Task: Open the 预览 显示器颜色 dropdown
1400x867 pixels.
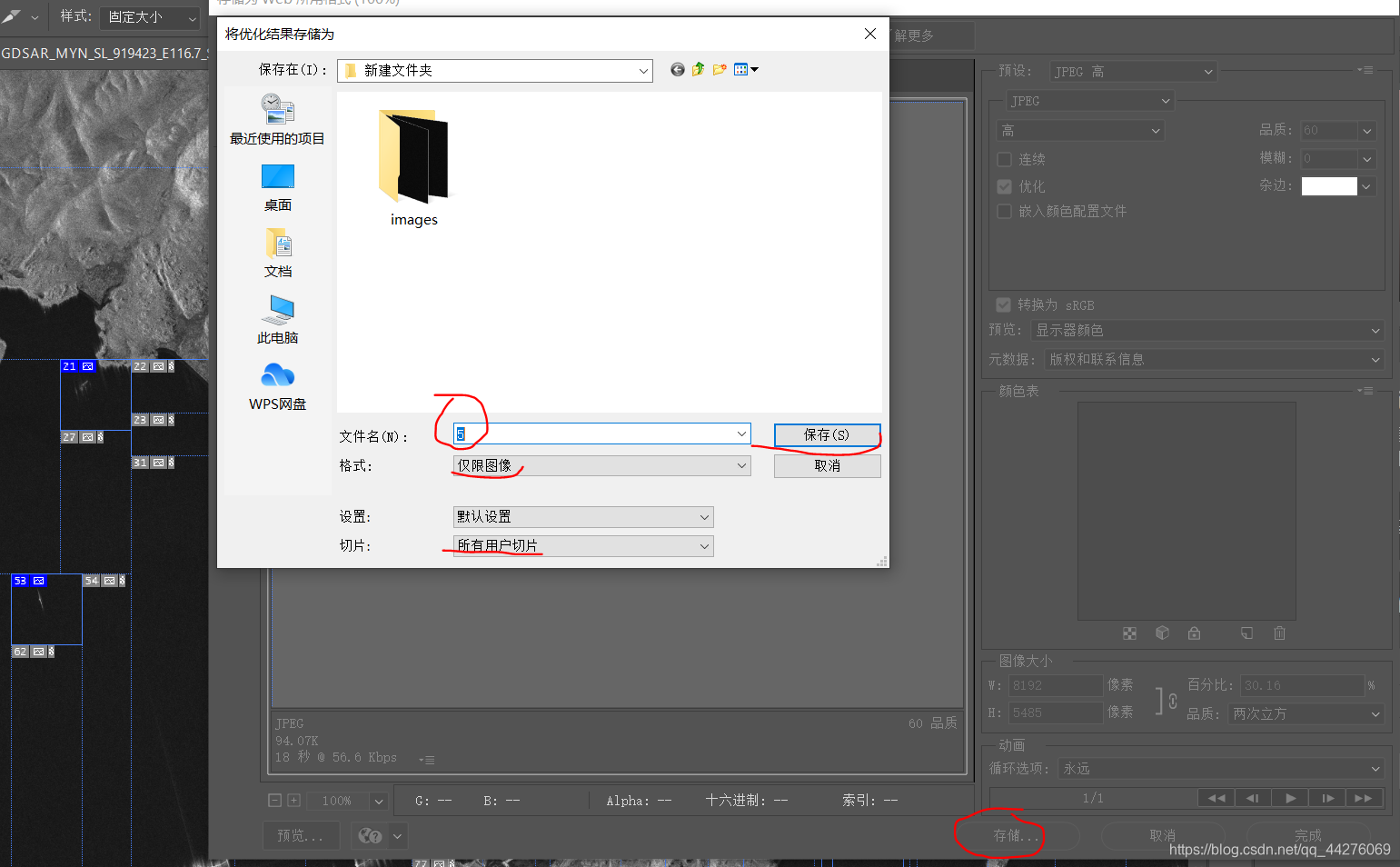Action: tap(1207, 331)
